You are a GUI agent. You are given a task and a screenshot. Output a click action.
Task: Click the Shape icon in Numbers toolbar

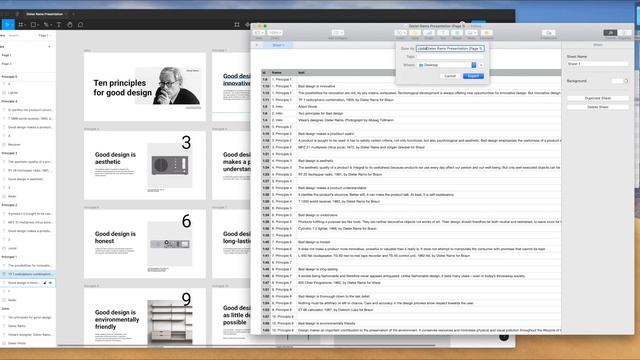point(457,33)
